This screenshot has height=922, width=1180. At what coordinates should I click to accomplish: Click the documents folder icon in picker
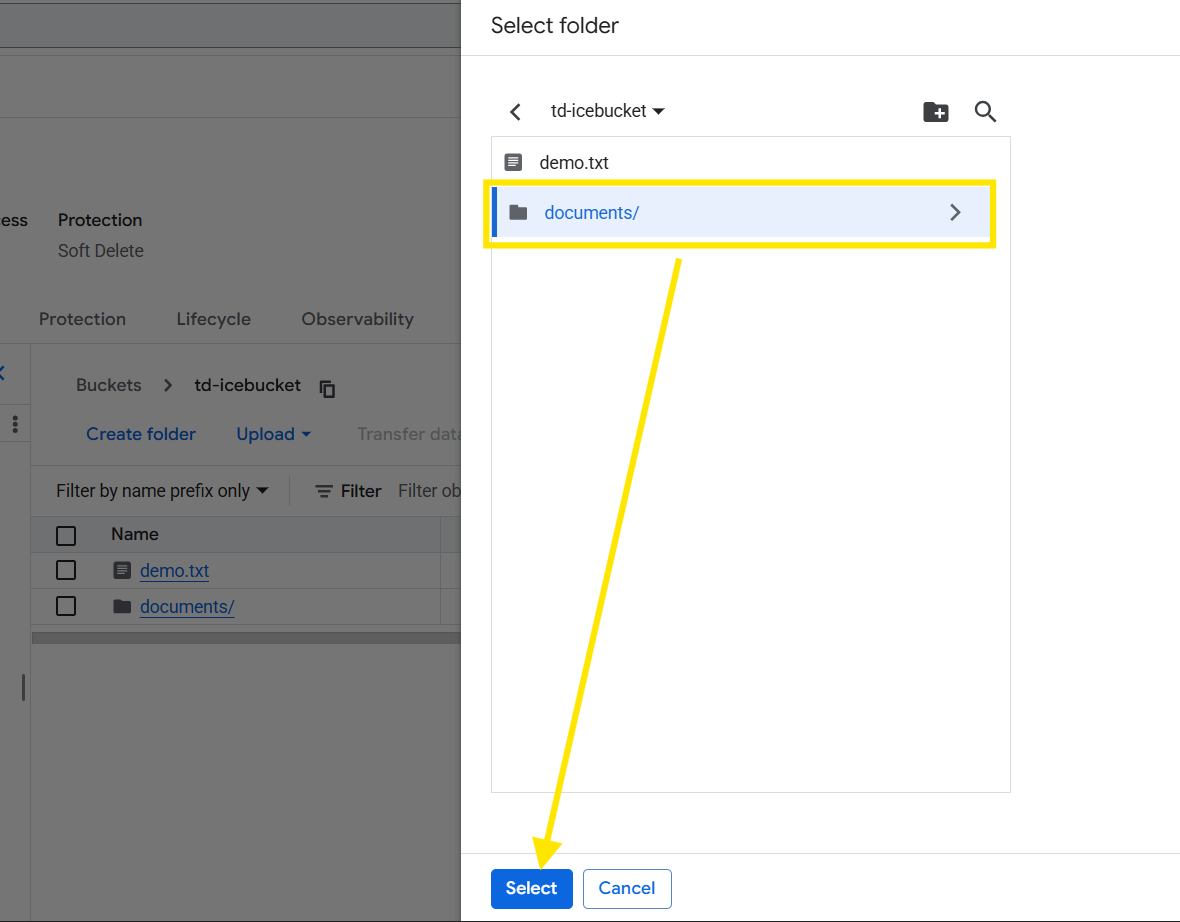tap(518, 212)
